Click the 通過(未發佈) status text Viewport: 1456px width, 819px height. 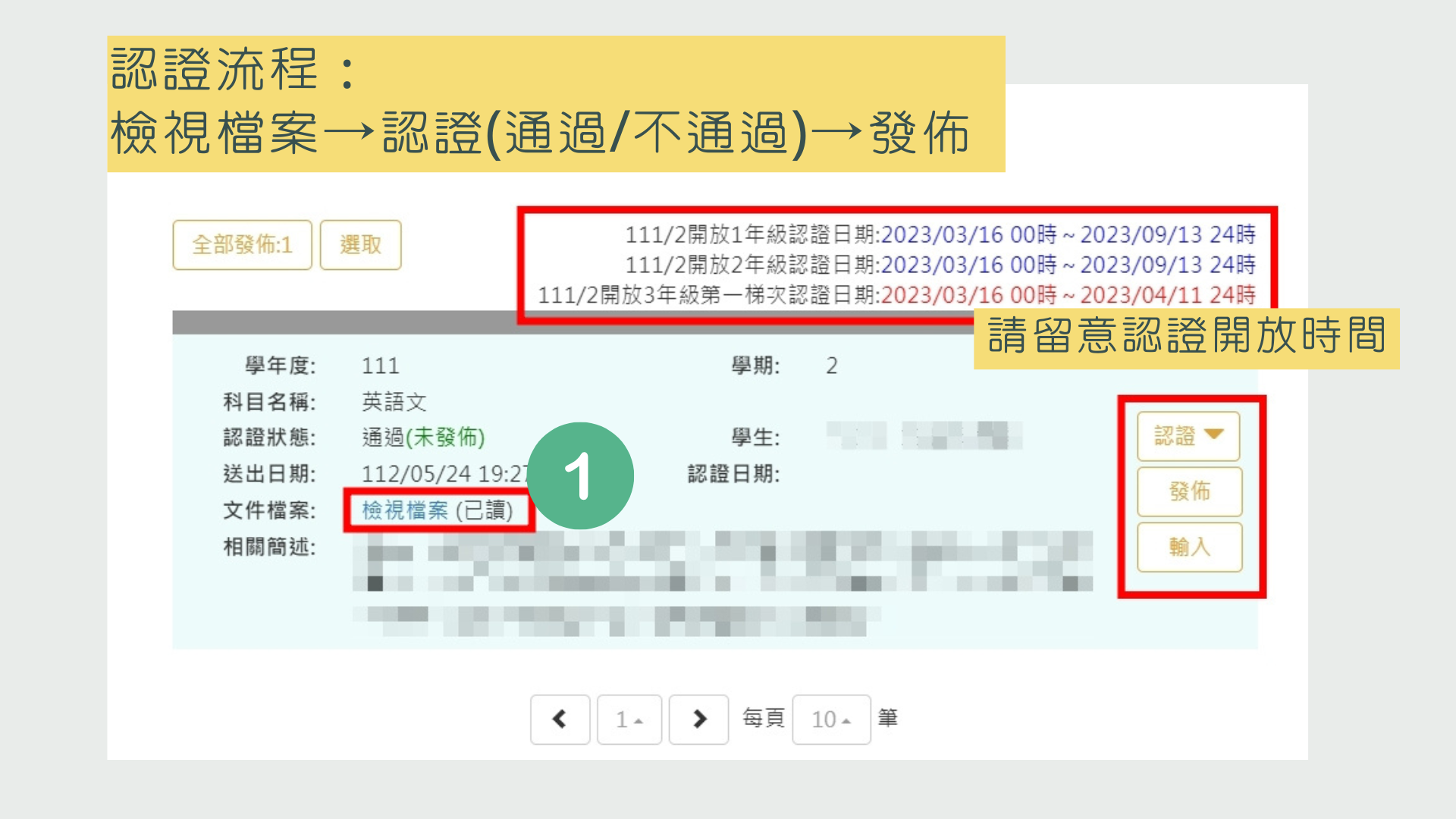click(423, 438)
